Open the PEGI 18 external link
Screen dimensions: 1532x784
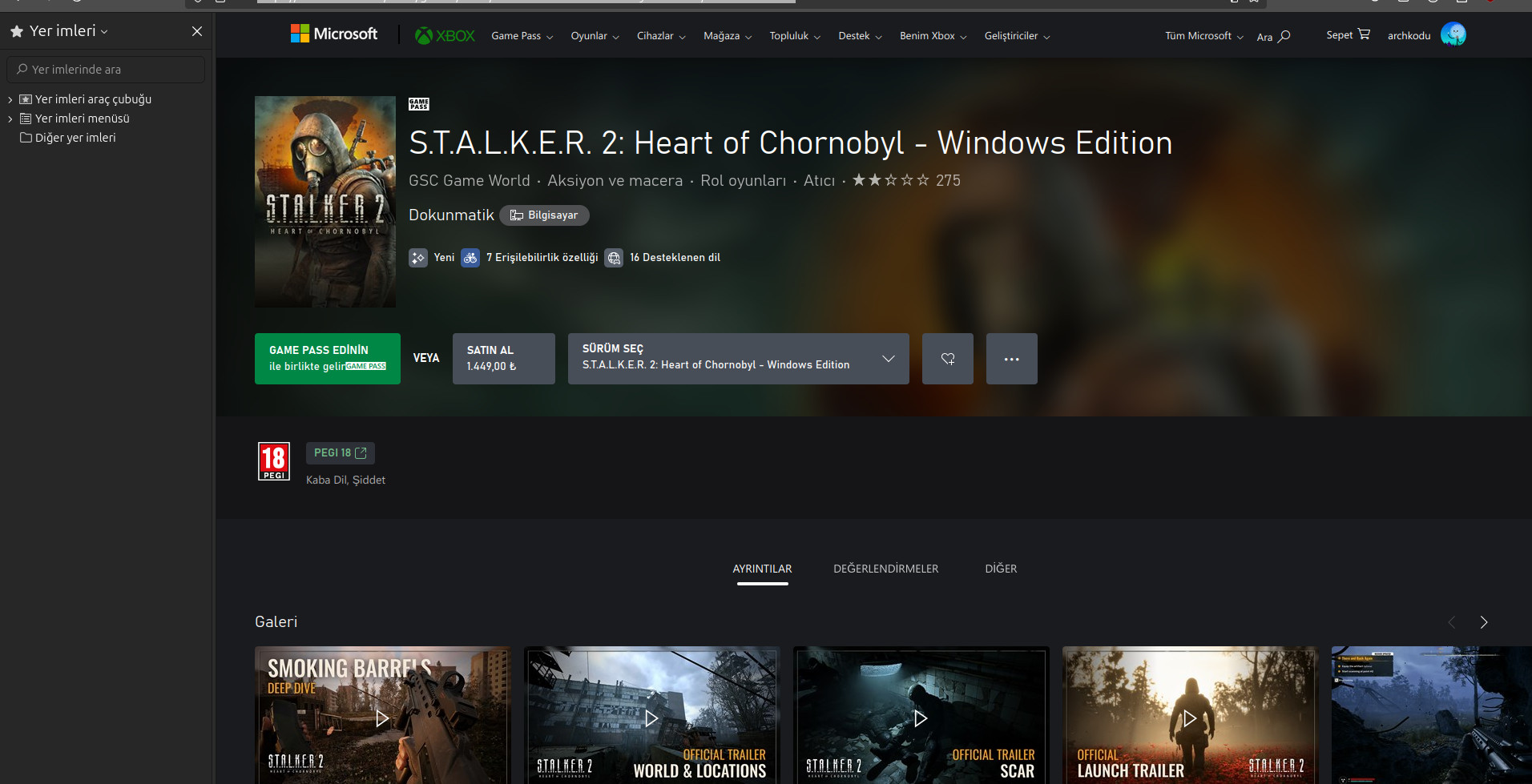341,453
